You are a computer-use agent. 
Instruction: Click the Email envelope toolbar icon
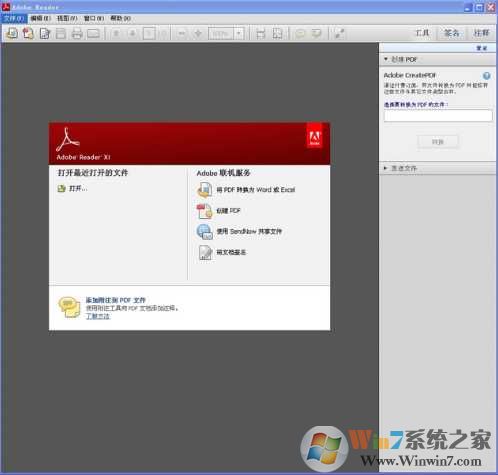tap(93, 33)
